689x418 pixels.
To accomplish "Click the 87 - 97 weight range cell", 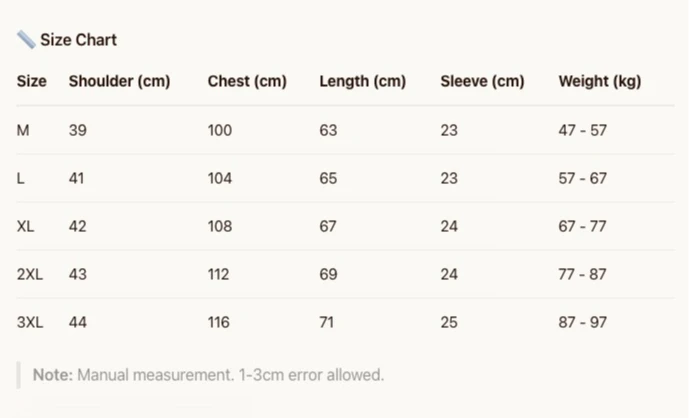I will pyautogui.click(x=583, y=323).
